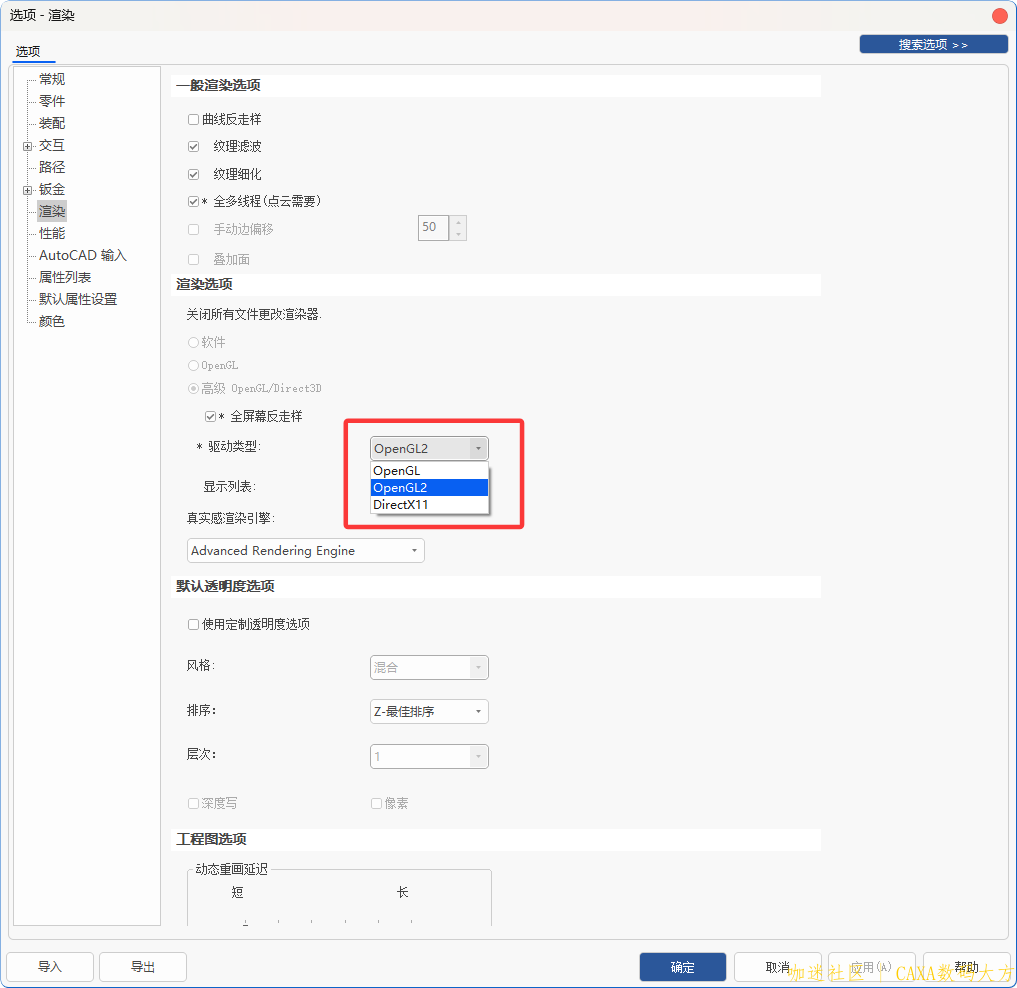Click the 导入 button

pos(50,967)
